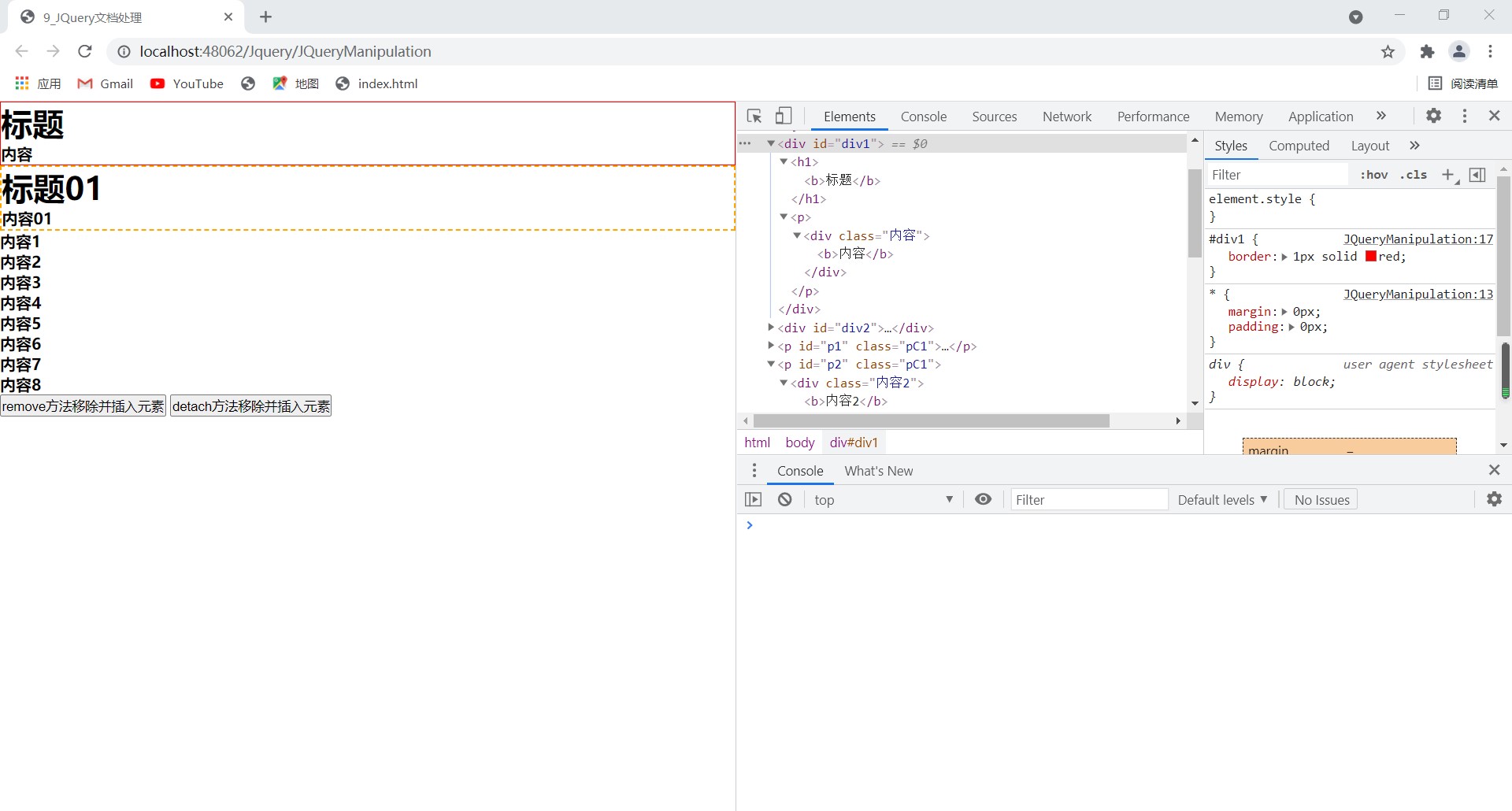Open the YouTube bookmark
The image size is (1512, 811).
(187, 83)
